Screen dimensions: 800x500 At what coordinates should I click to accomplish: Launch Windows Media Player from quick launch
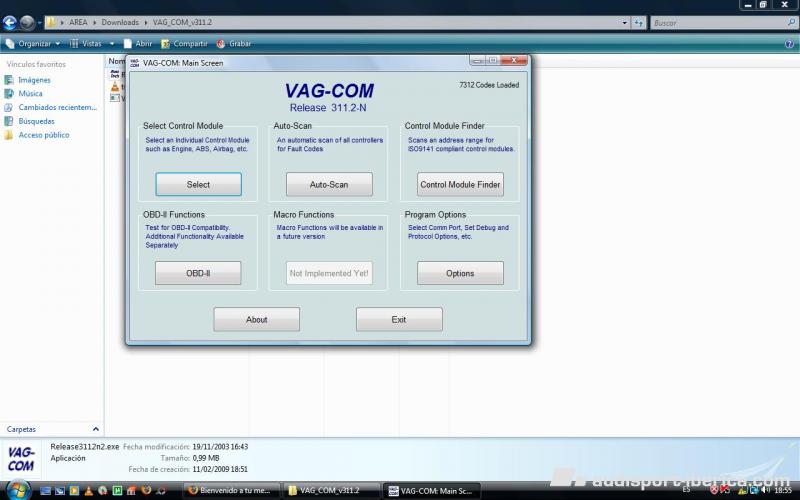pyautogui.click(x=74, y=491)
